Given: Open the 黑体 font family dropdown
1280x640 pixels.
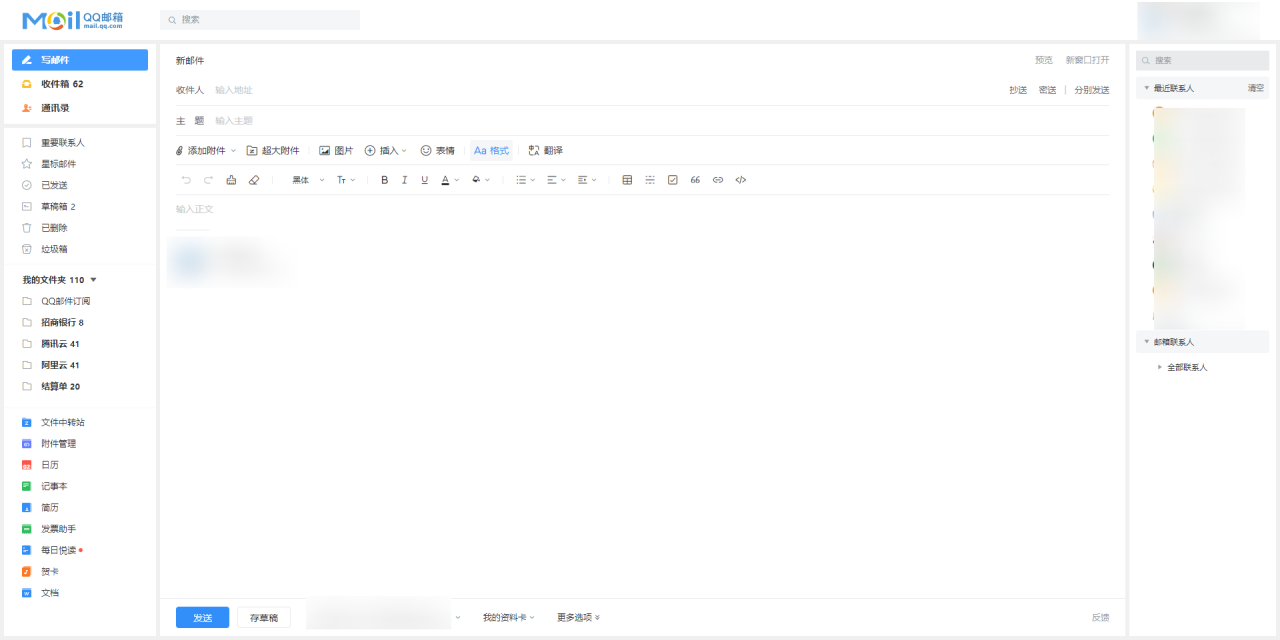Looking at the screenshot, I should tap(307, 180).
